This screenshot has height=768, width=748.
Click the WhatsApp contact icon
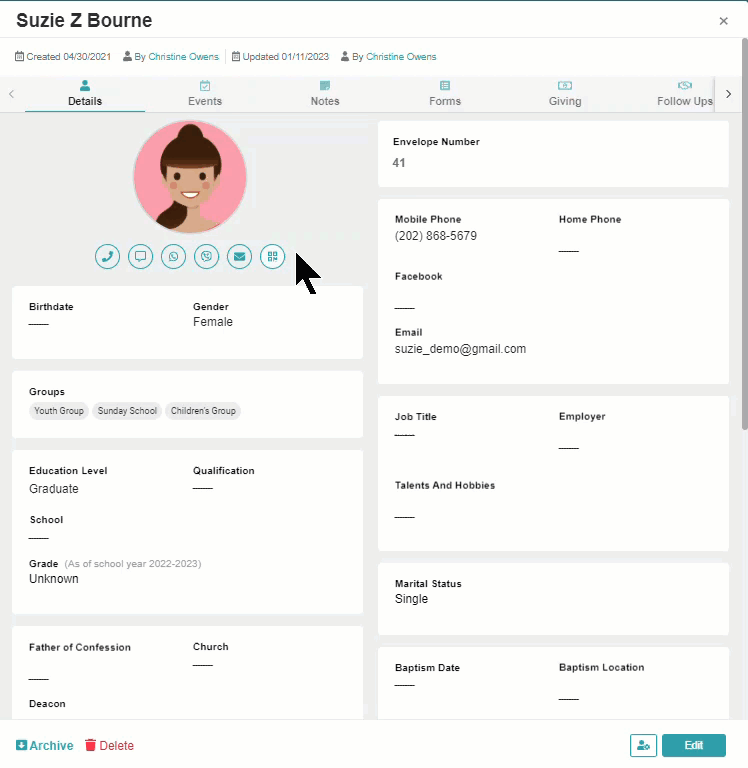tap(174, 257)
